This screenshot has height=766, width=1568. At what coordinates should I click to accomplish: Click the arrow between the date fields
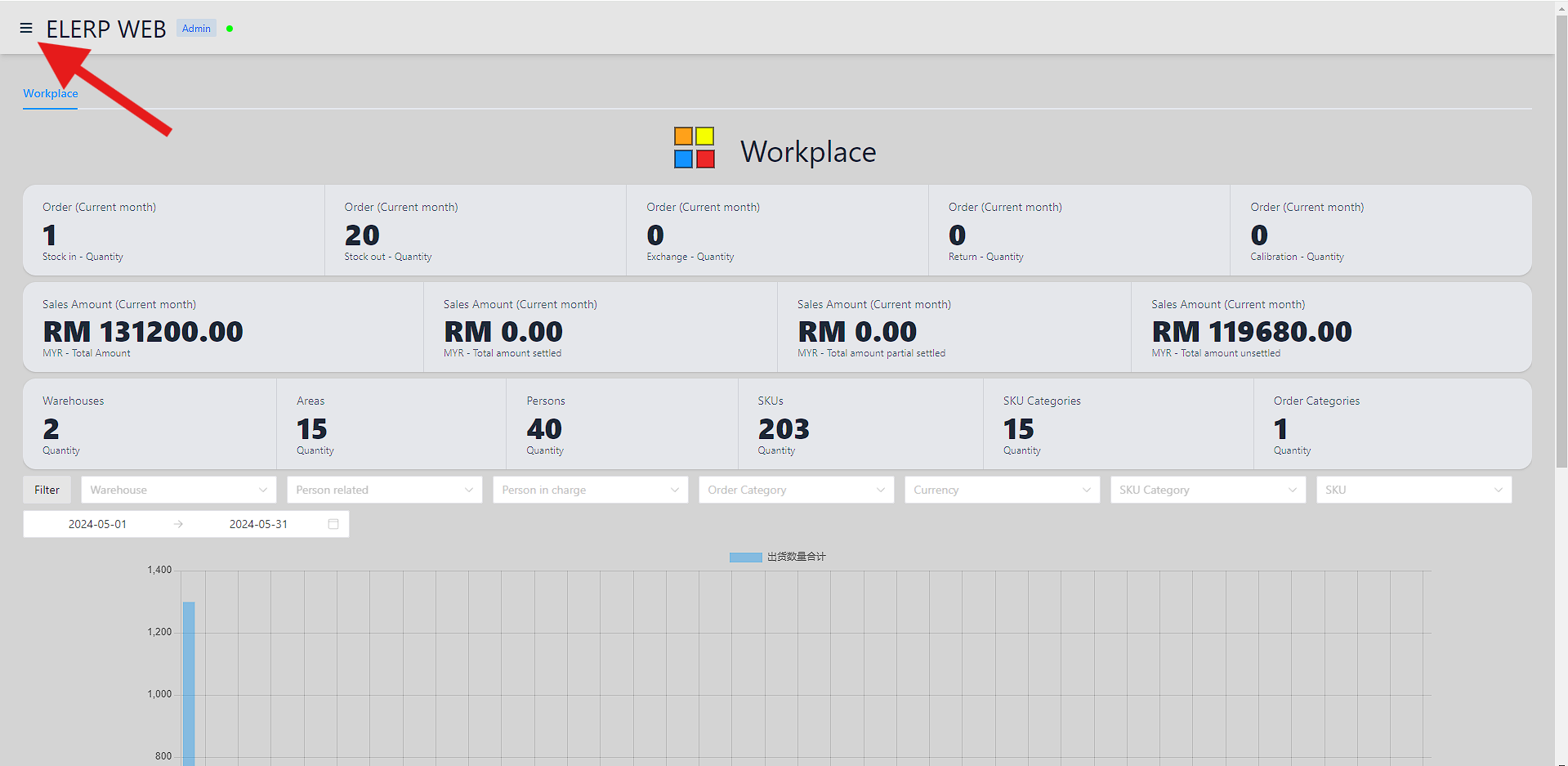pyautogui.click(x=178, y=524)
